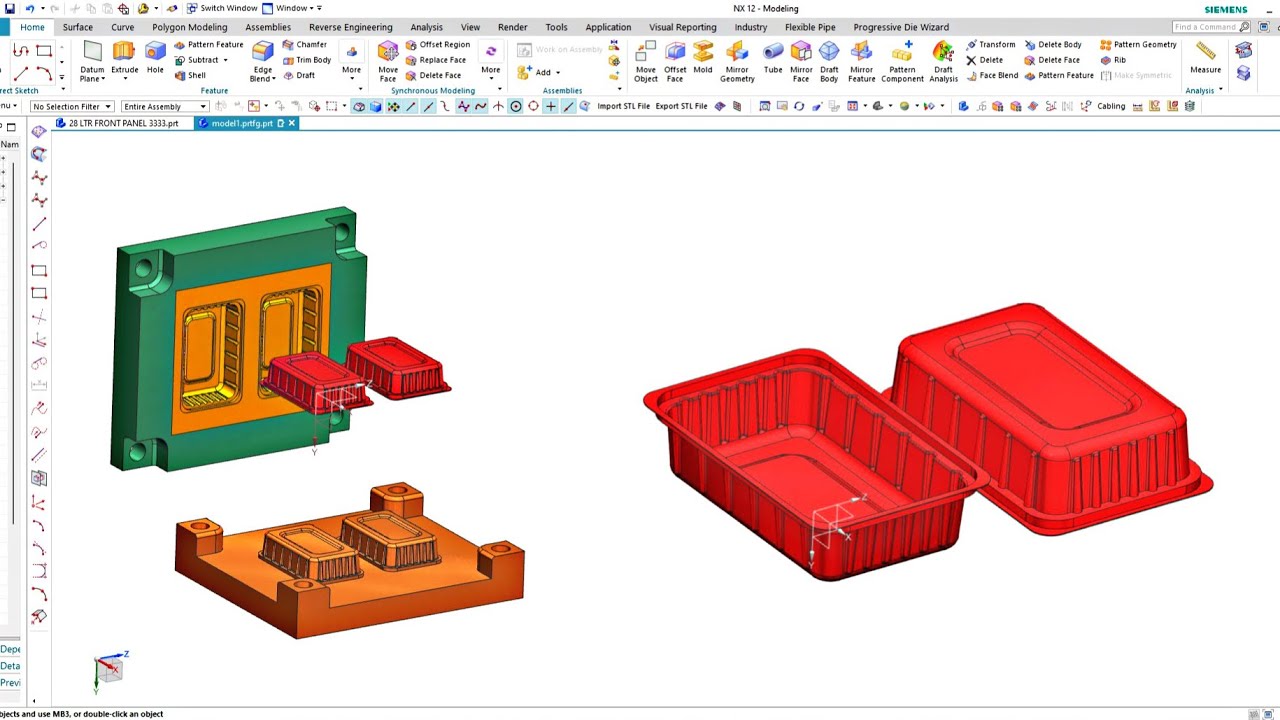Activate the Move Face command
The height and width of the screenshot is (720, 1280).
388,61
